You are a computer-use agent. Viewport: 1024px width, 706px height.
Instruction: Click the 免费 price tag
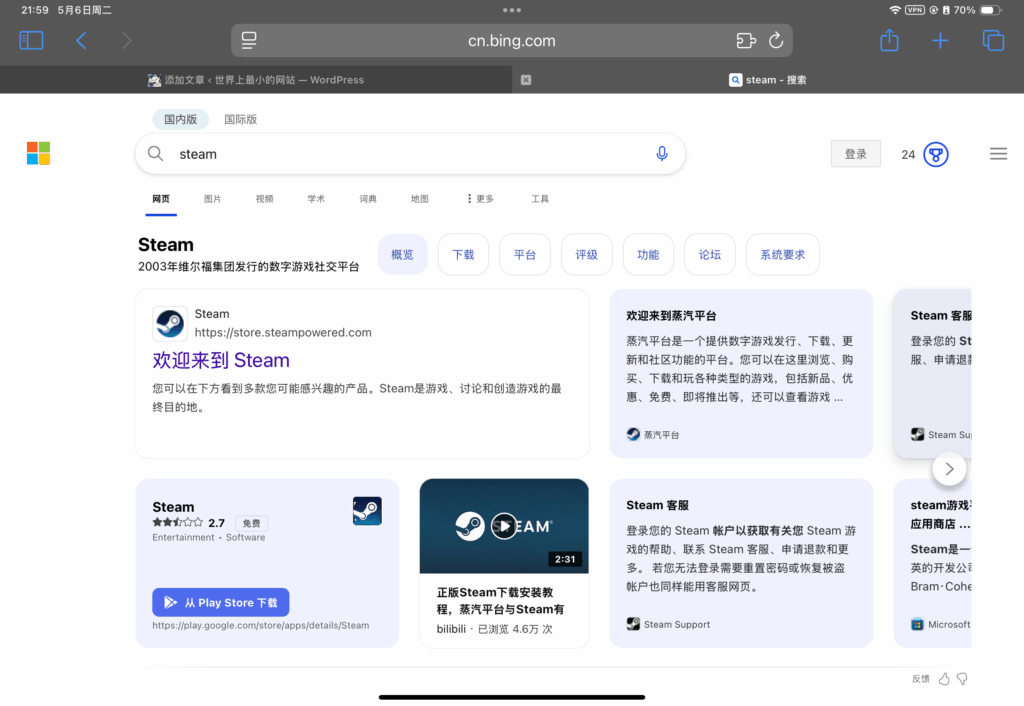point(251,523)
